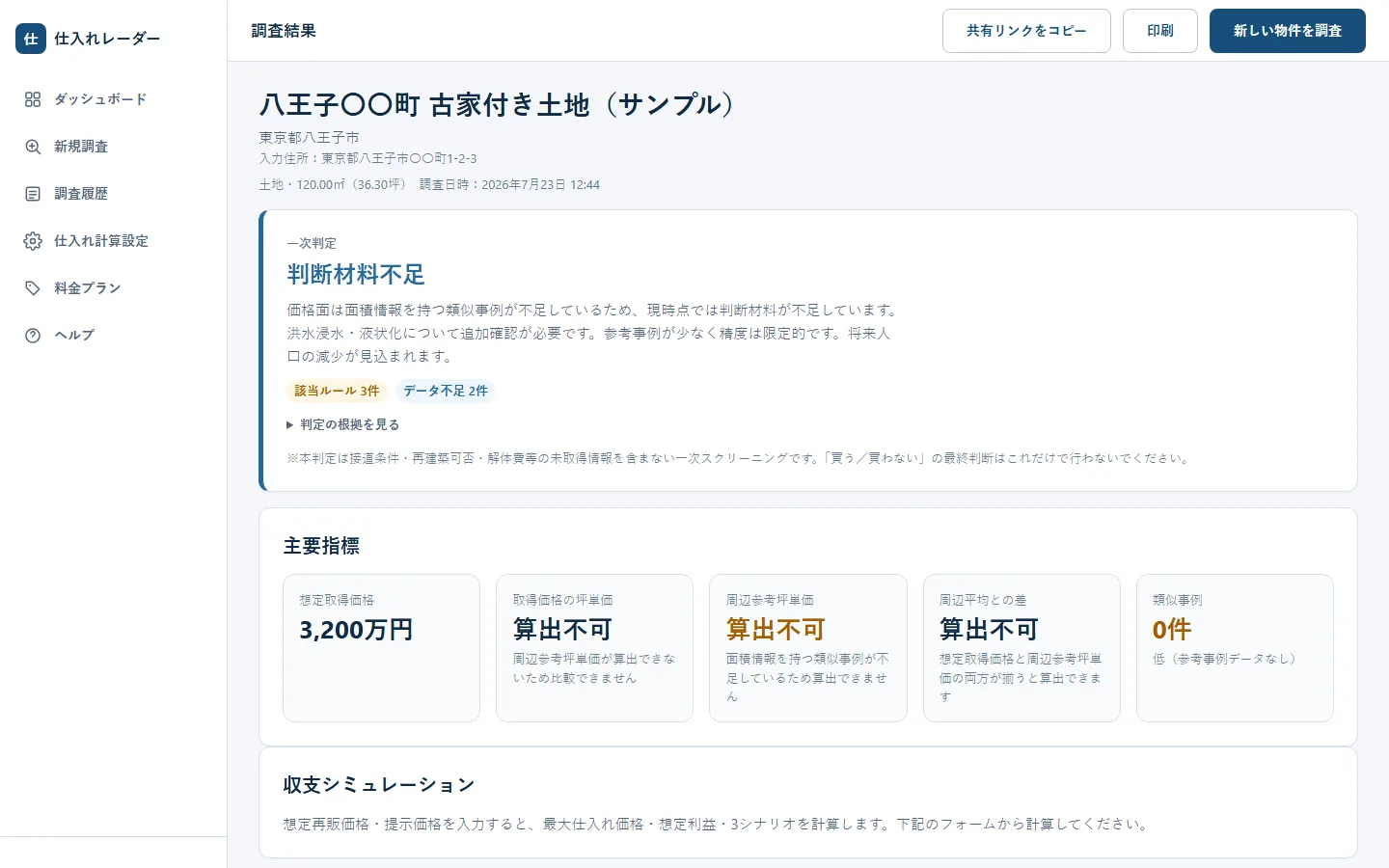Click the 周辺平均との差 label

(983, 600)
